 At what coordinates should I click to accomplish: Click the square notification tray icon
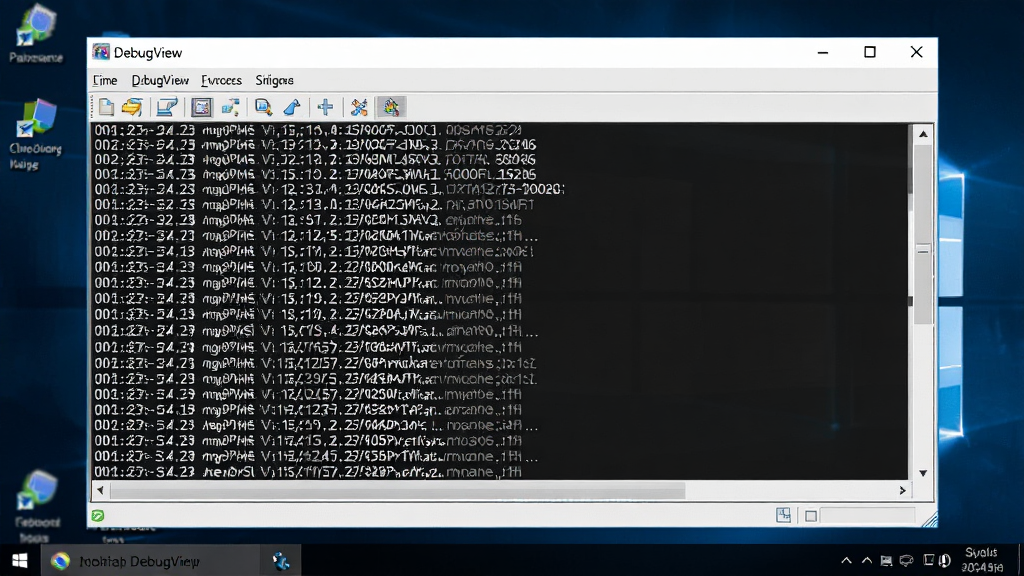[x=929, y=560]
